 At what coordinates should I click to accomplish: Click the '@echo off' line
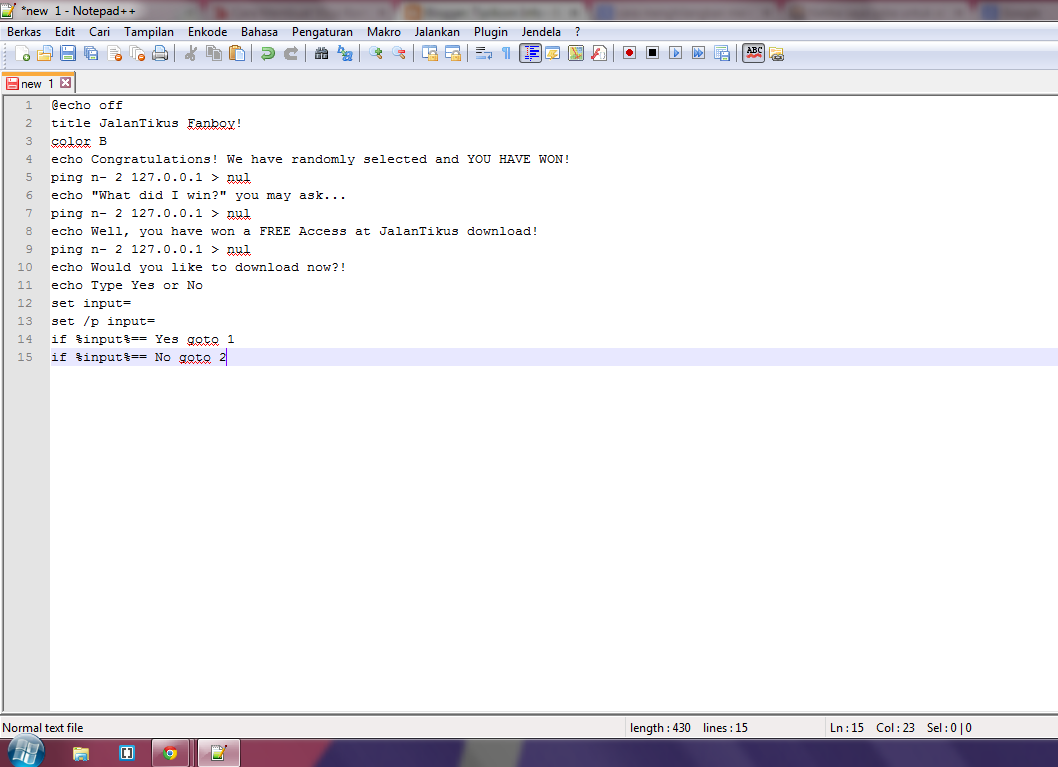pos(87,105)
